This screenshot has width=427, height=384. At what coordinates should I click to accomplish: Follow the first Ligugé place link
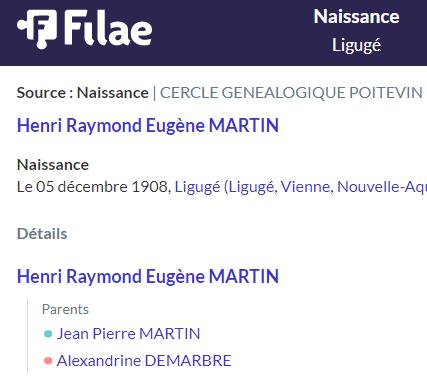click(x=197, y=187)
